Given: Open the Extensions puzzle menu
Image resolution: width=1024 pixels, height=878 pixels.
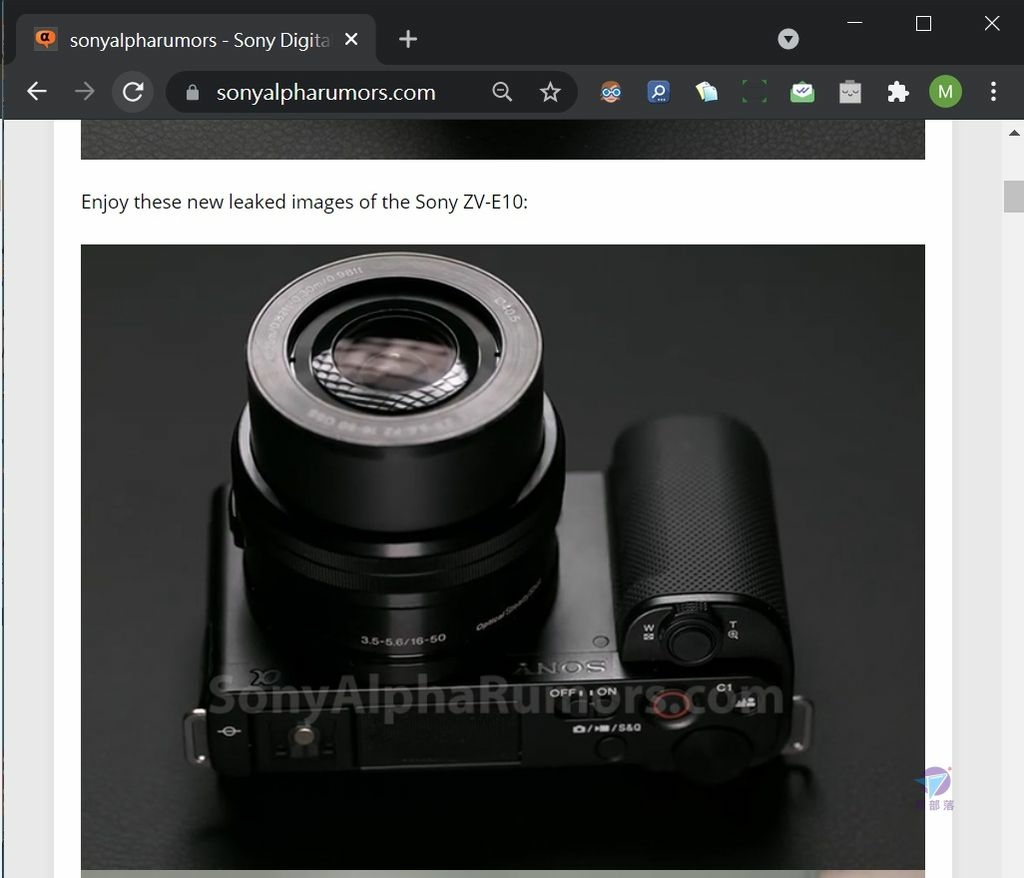Looking at the screenshot, I should coord(898,91).
